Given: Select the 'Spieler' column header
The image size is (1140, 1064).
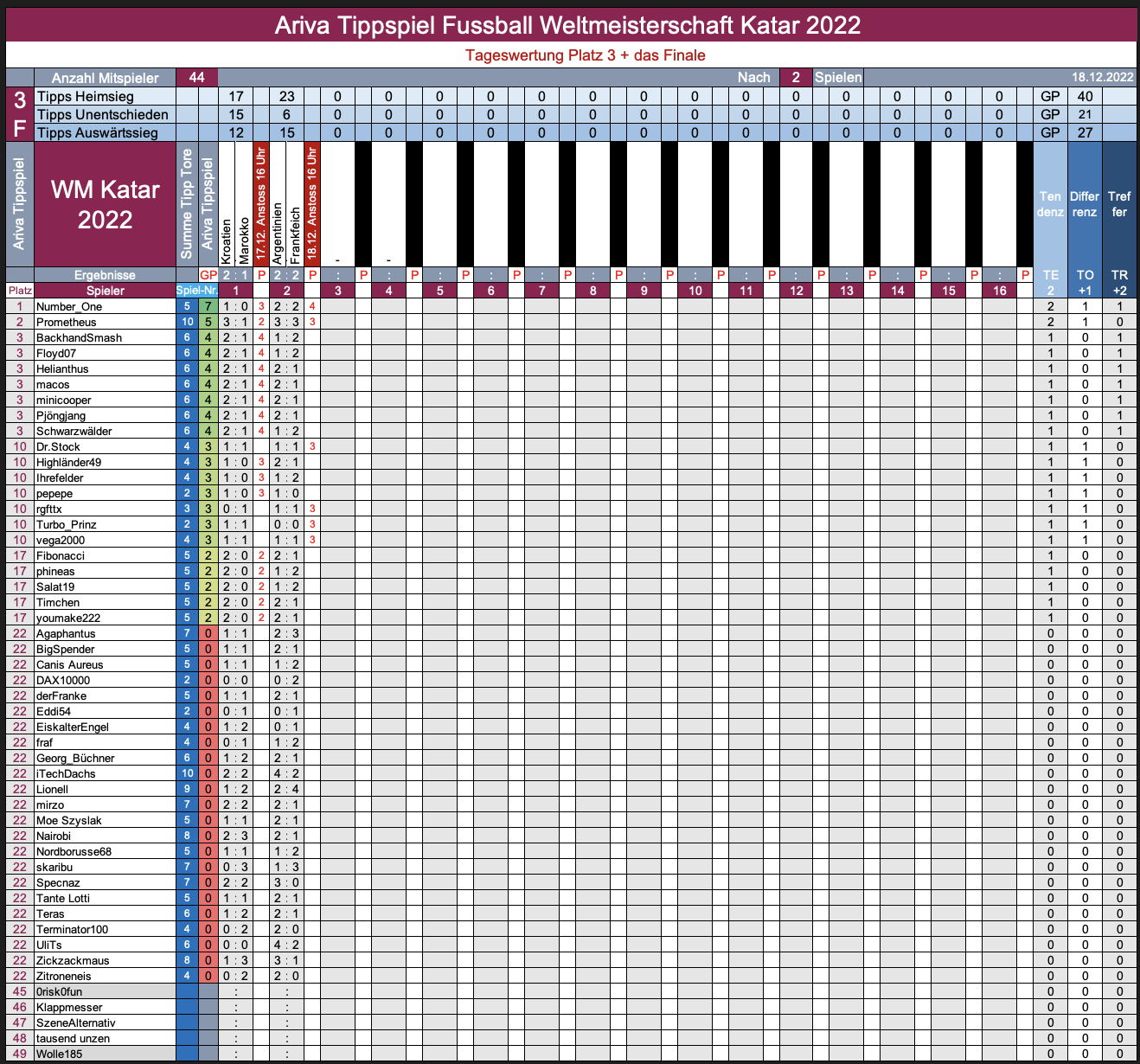Looking at the screenshot, I should (105, 291).
